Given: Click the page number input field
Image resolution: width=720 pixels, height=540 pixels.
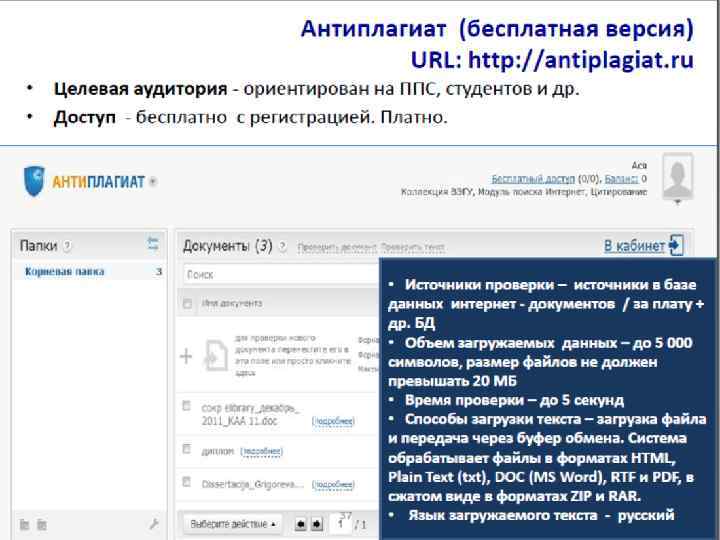Looking at the screenshot, I should tap(341, 523).
